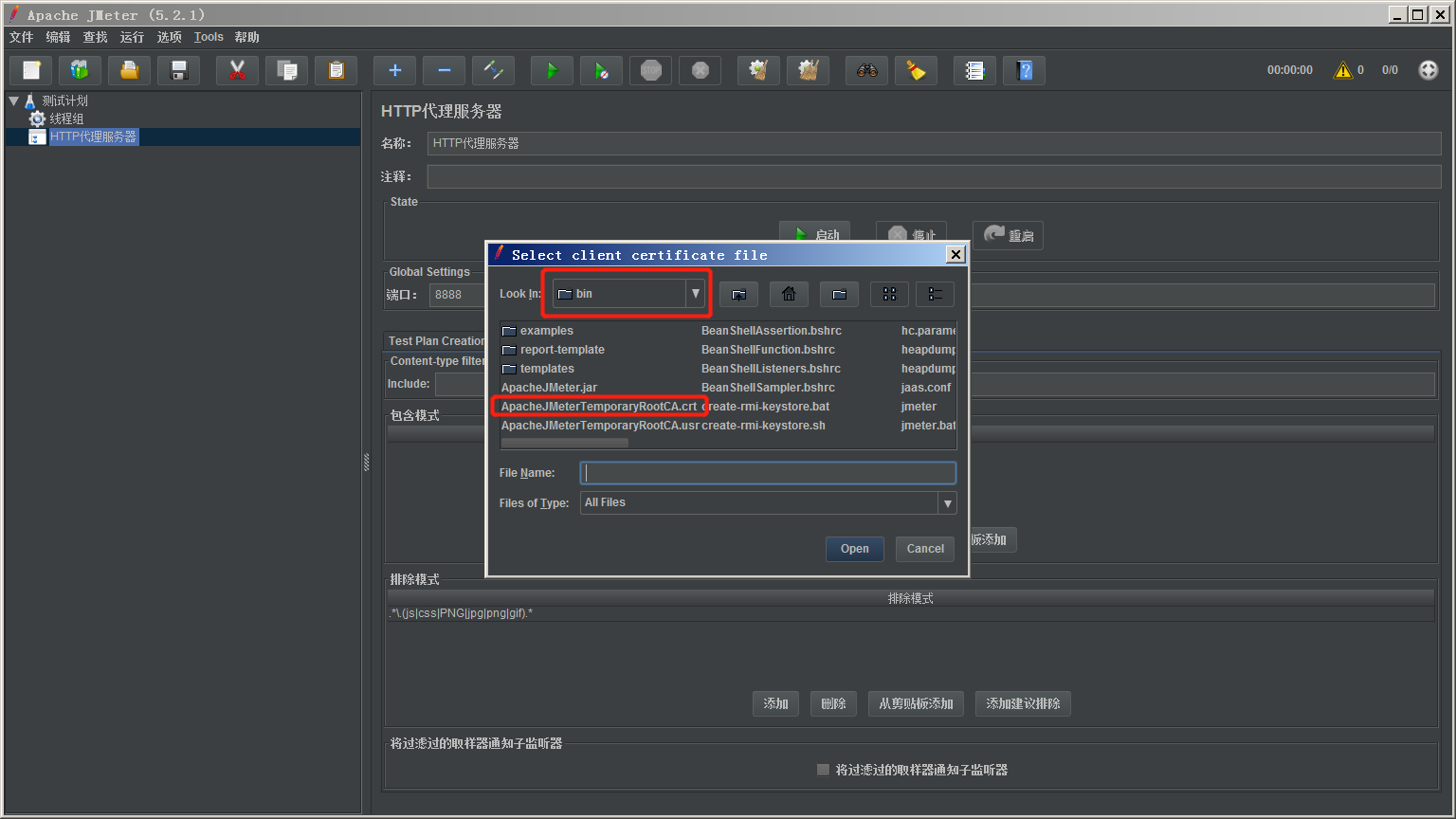Select ApacheJMeterTemporaryRootCA.crt file
The height and width of the screenshot is (819, 1456).
pos(599,407)
